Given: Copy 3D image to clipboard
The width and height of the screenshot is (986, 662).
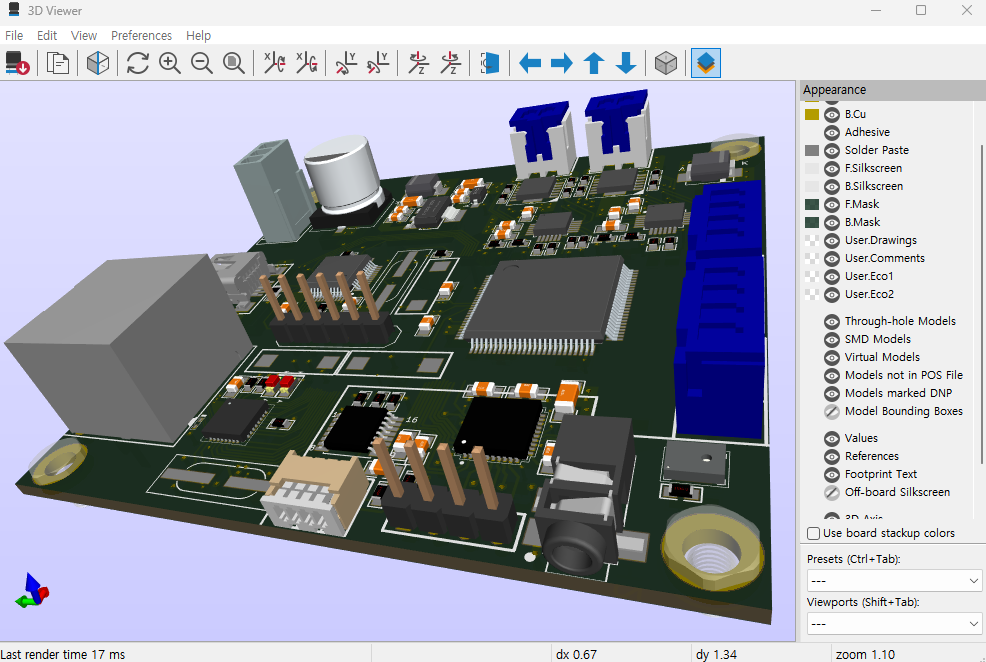Looking at the screenshot, I should (x=58, y=64).
